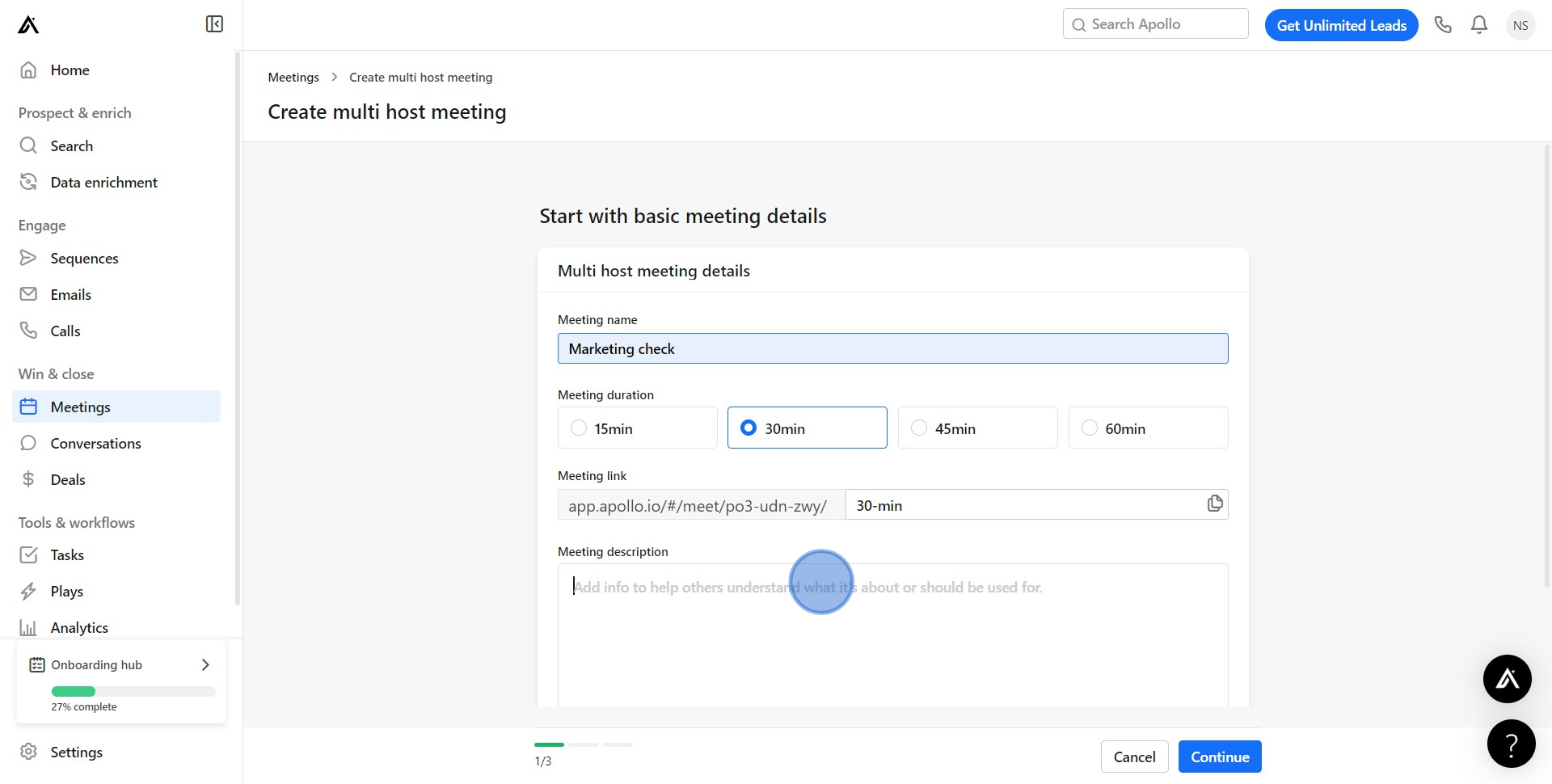The image size is (1552, 784).
Task: Click the Meeting name field
Action: pos(892,348)
